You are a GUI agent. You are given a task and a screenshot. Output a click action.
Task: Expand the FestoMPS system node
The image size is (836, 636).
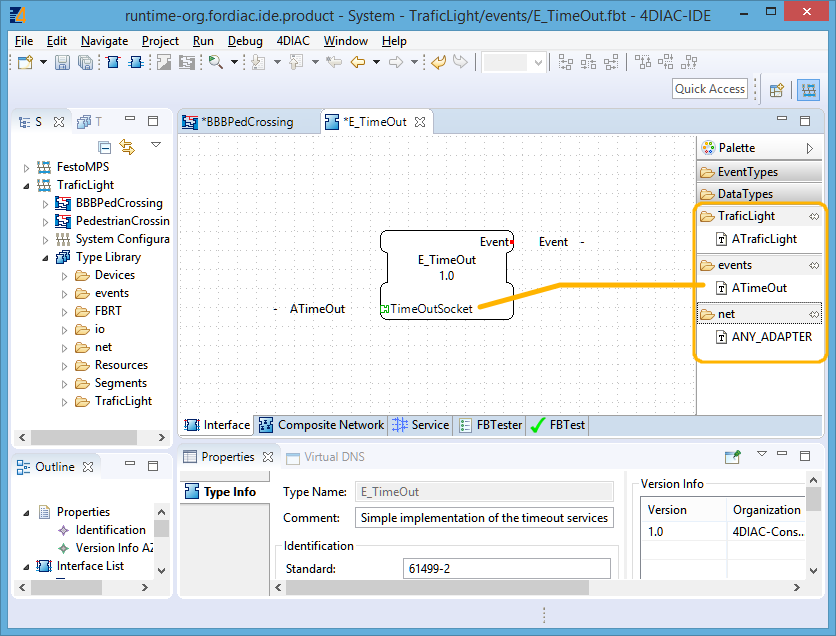click(x=25, y=167)
